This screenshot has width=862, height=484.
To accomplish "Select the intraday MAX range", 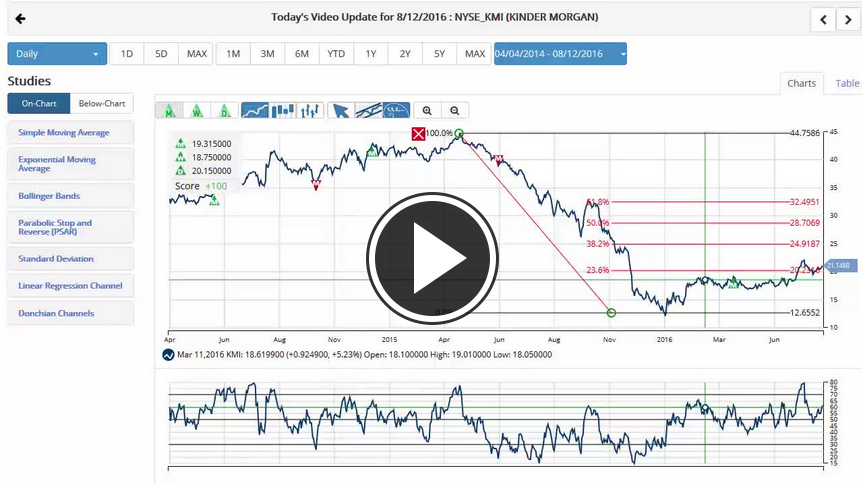I will [196, 54].
